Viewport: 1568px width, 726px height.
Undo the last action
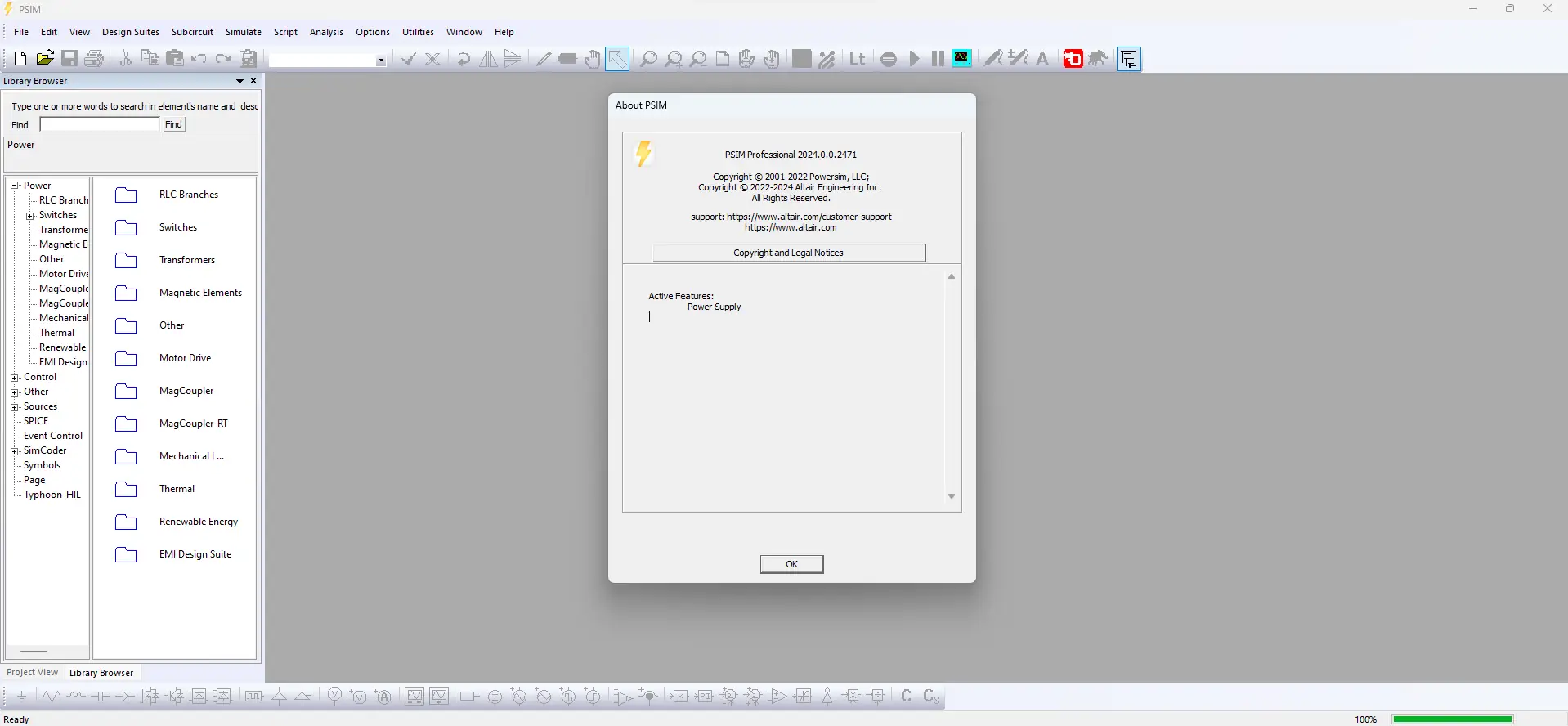point(199,58)
